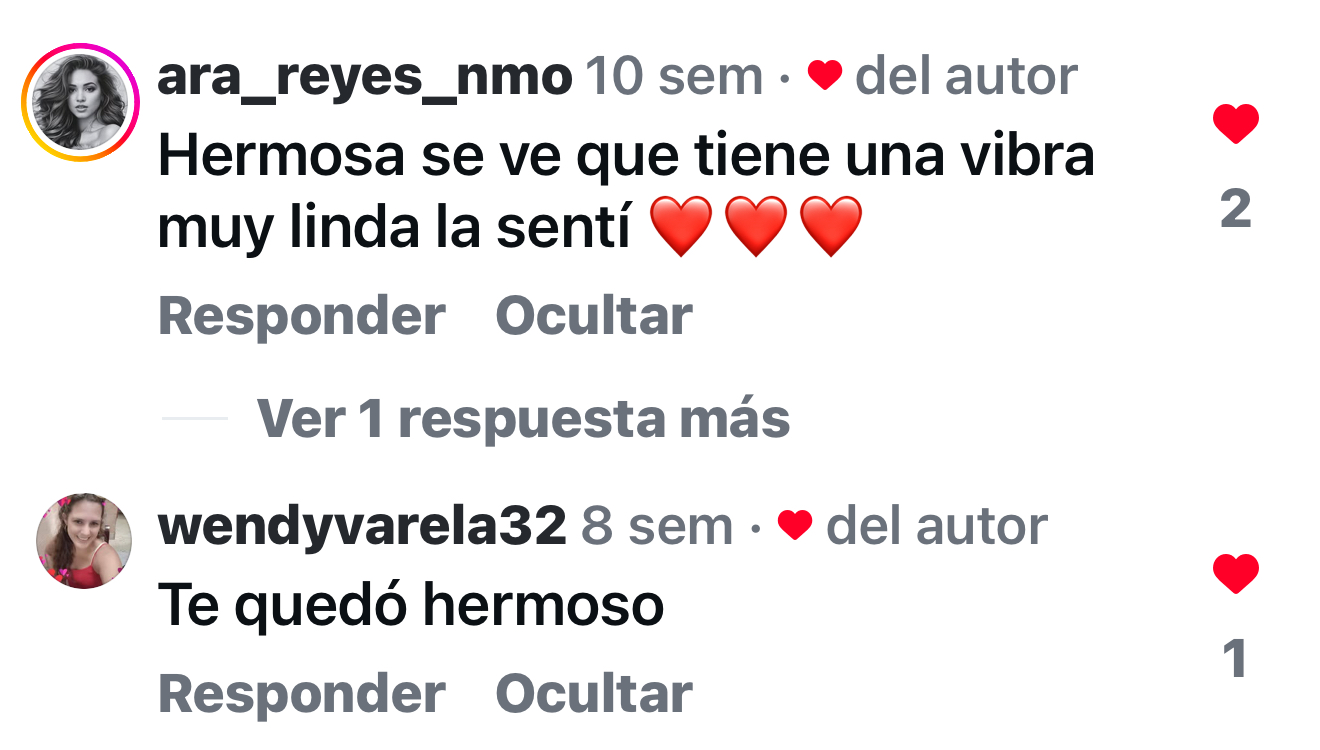
Task: Hide ara_reyes_nmo's comment with Ocultar
Action: [594, 316]
